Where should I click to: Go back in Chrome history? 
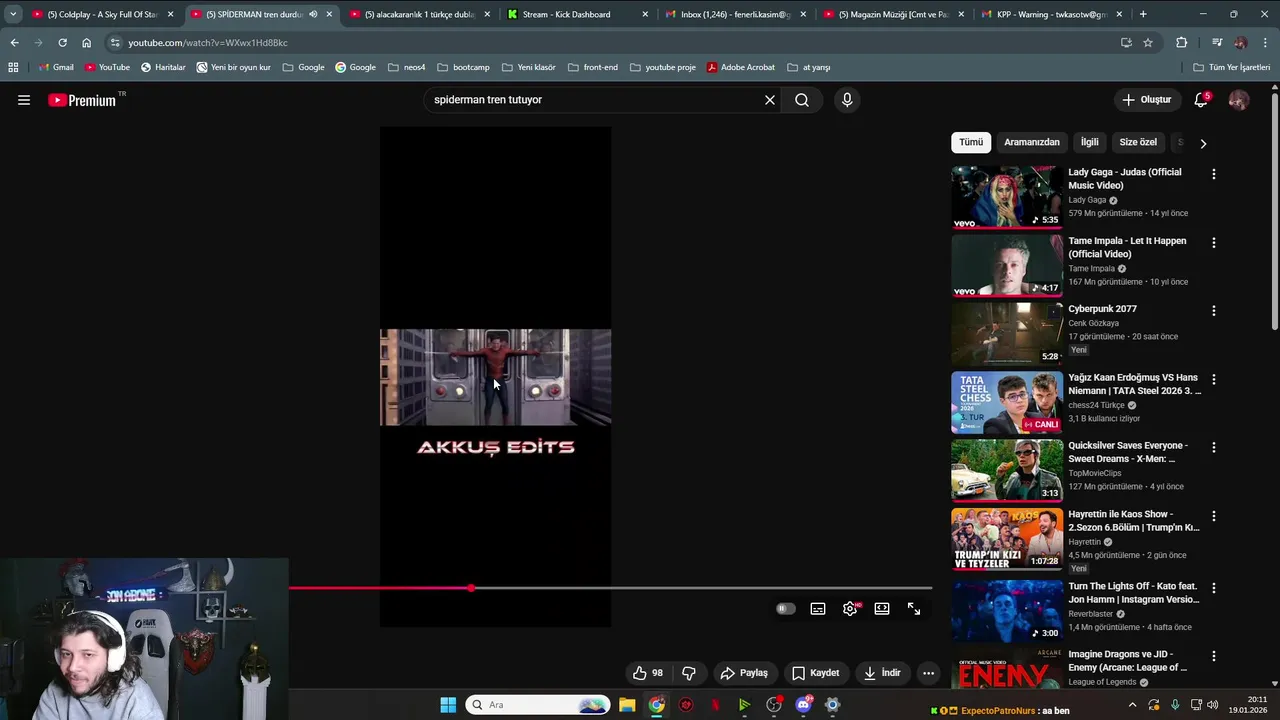(x=14, y=43)
